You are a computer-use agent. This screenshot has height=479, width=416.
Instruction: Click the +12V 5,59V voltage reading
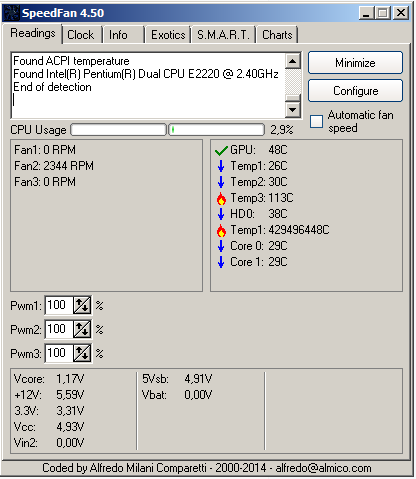click(x=49, y=395)
